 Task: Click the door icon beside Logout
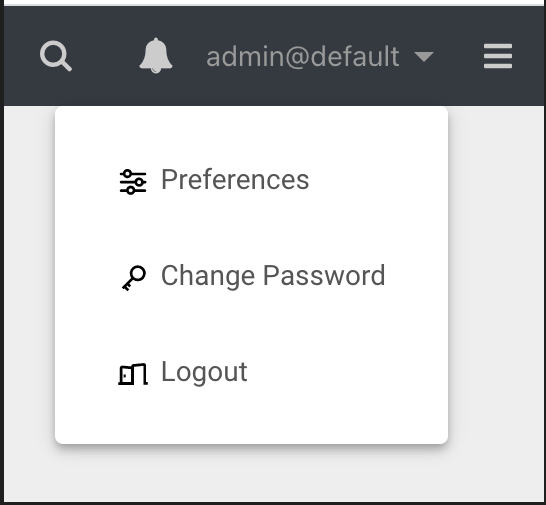pyautogui.click(x=133, y=374)
